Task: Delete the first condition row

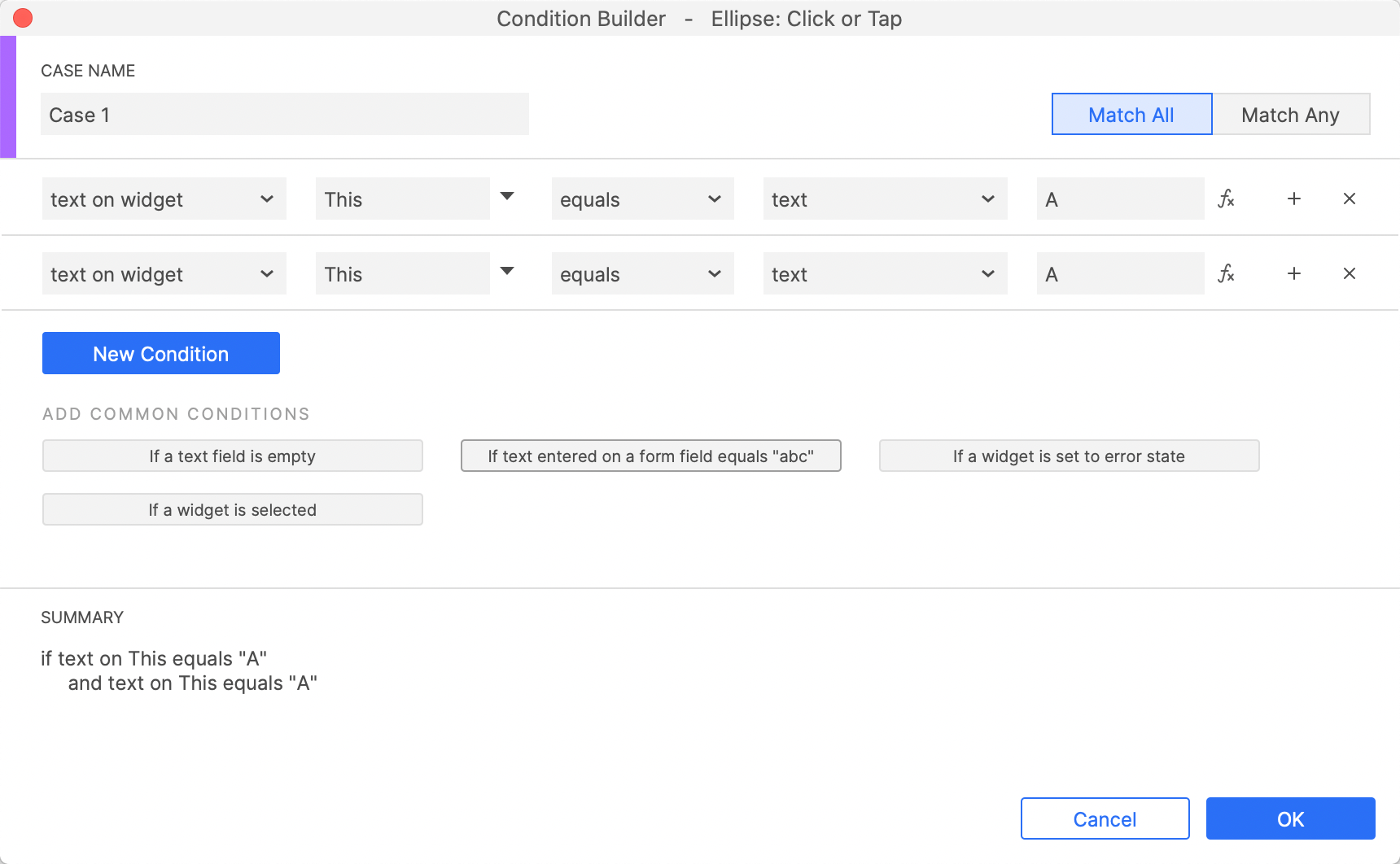Action: 1349,199
